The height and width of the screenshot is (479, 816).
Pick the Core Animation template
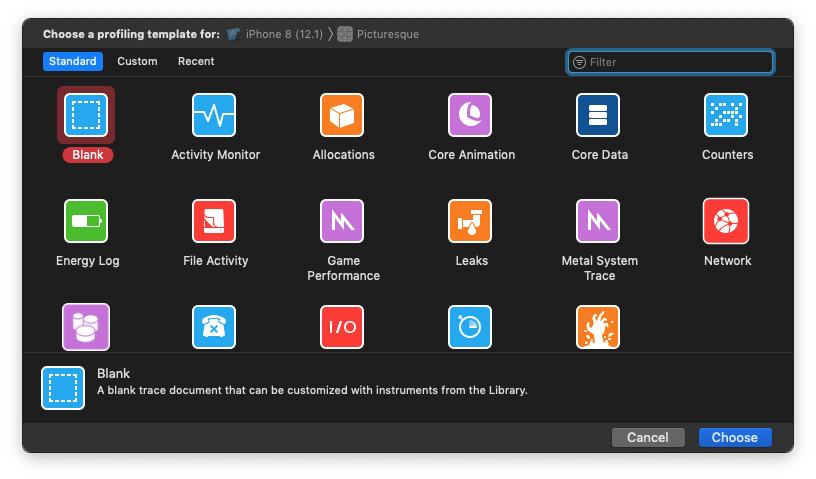pos(470,115)
